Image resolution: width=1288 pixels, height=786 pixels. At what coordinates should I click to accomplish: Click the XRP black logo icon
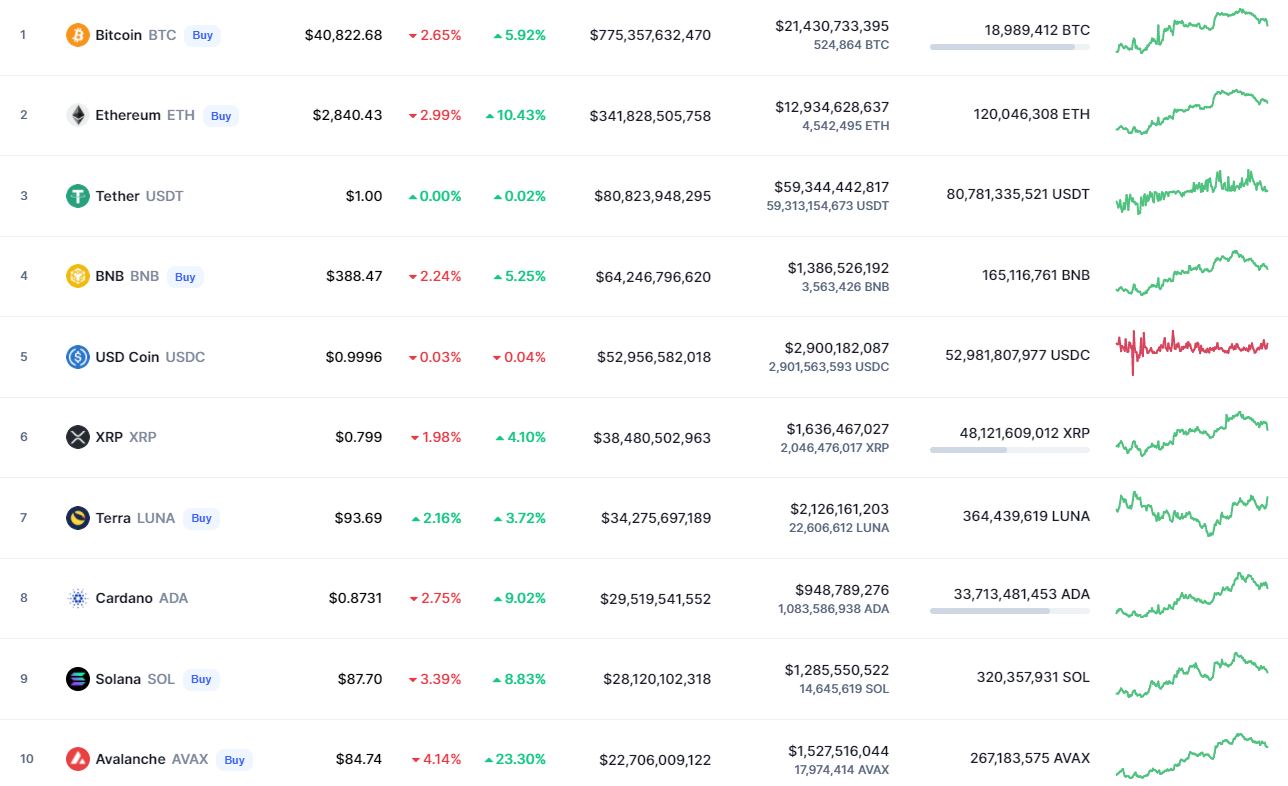coord(77,437)
